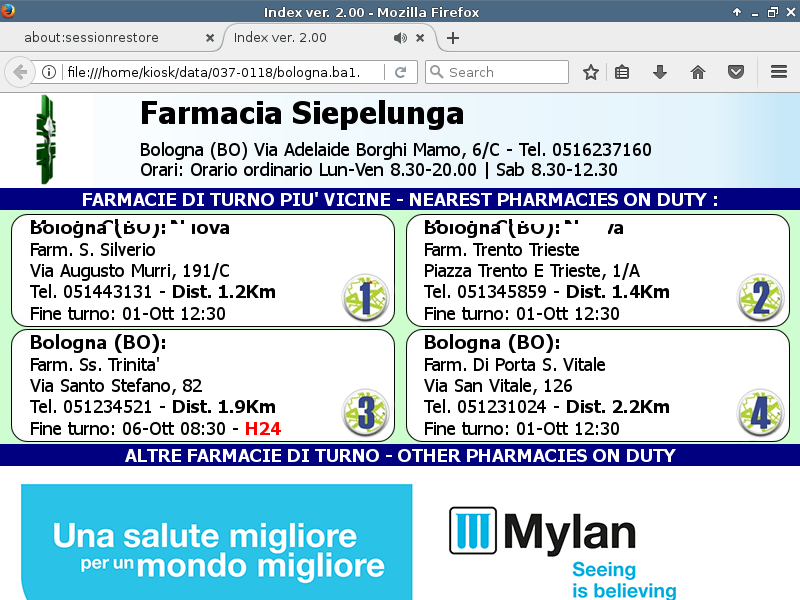Open Farm. Di Porta S. Vitale card
The height and width of the screenshot is (600, 800).
tap(597, 386)
